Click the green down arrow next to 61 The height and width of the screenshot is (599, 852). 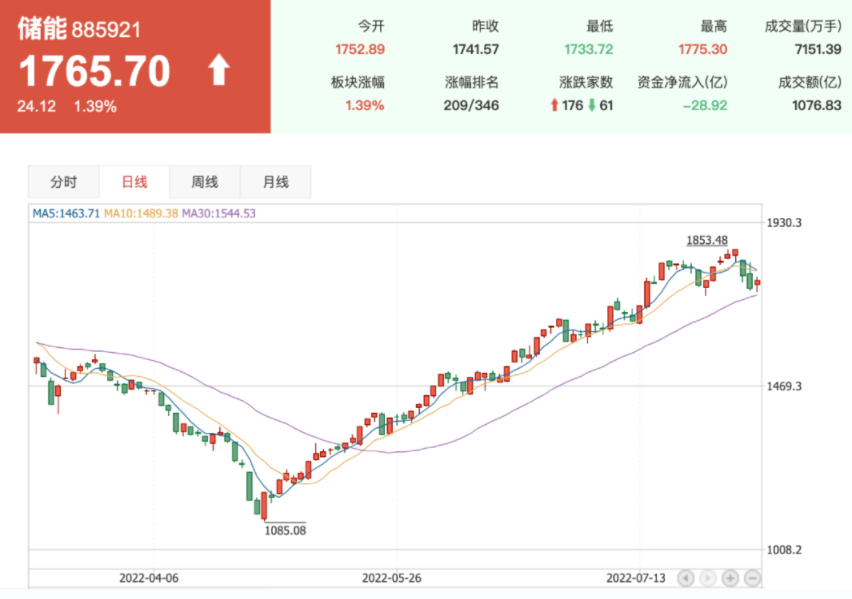(x=591, y=105)
